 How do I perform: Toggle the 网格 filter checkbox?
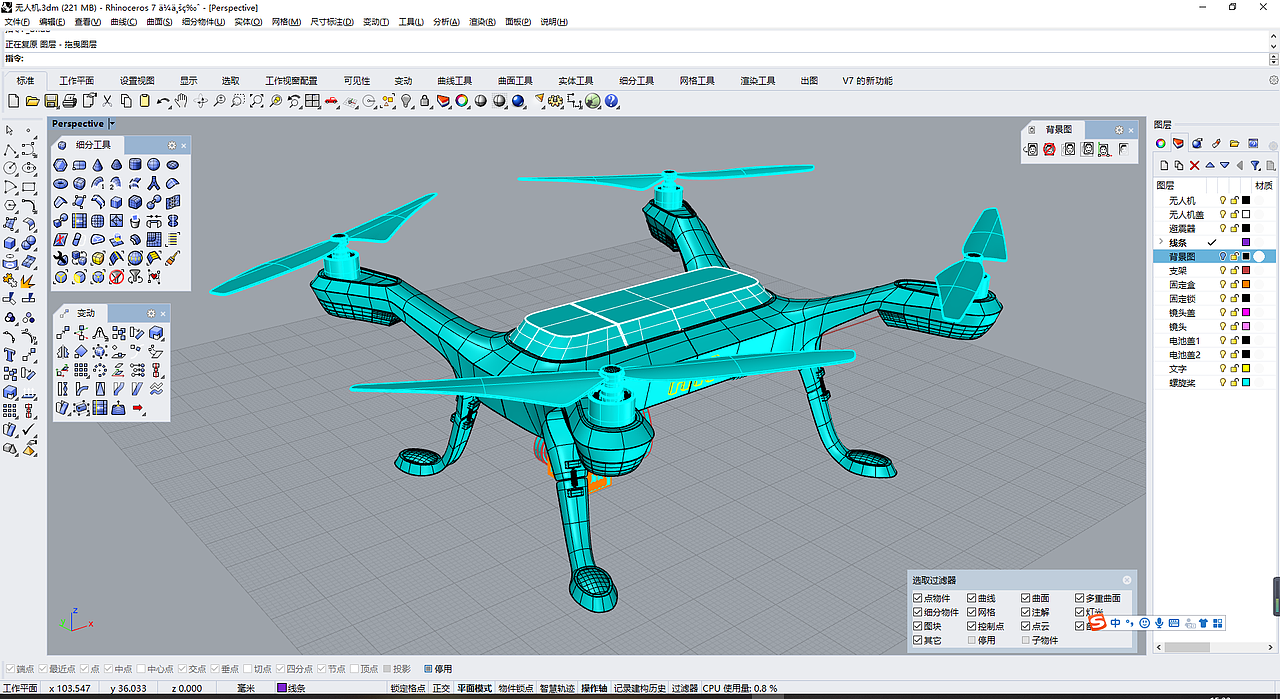[972, 612]
